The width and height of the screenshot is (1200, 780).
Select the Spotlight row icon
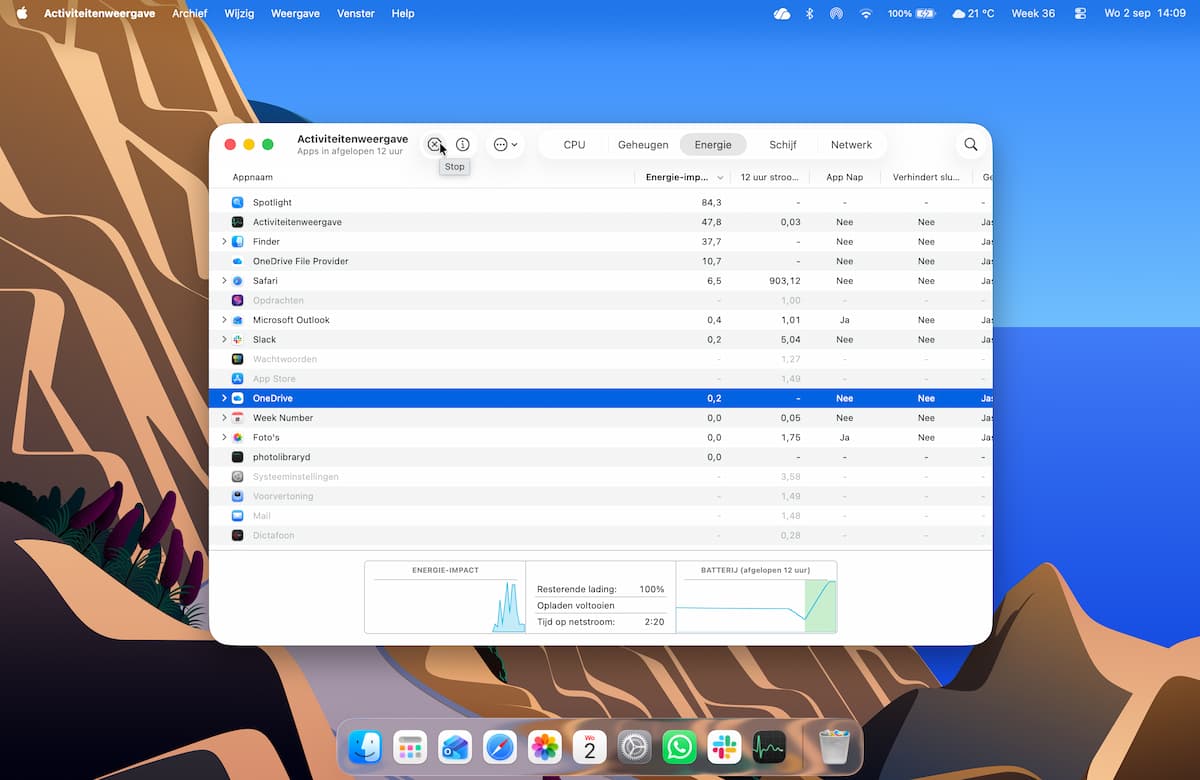click(238, 202)
